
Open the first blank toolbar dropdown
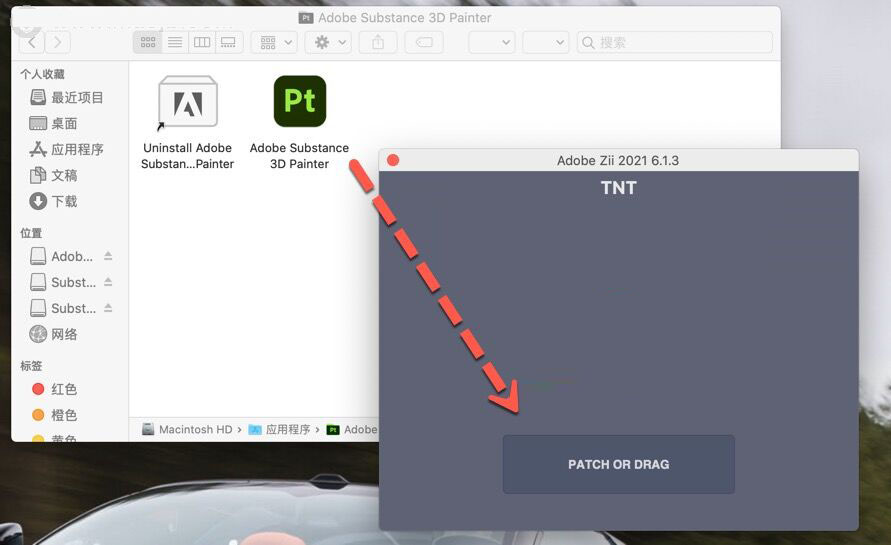pyautogui.click(x=492, y=42)
